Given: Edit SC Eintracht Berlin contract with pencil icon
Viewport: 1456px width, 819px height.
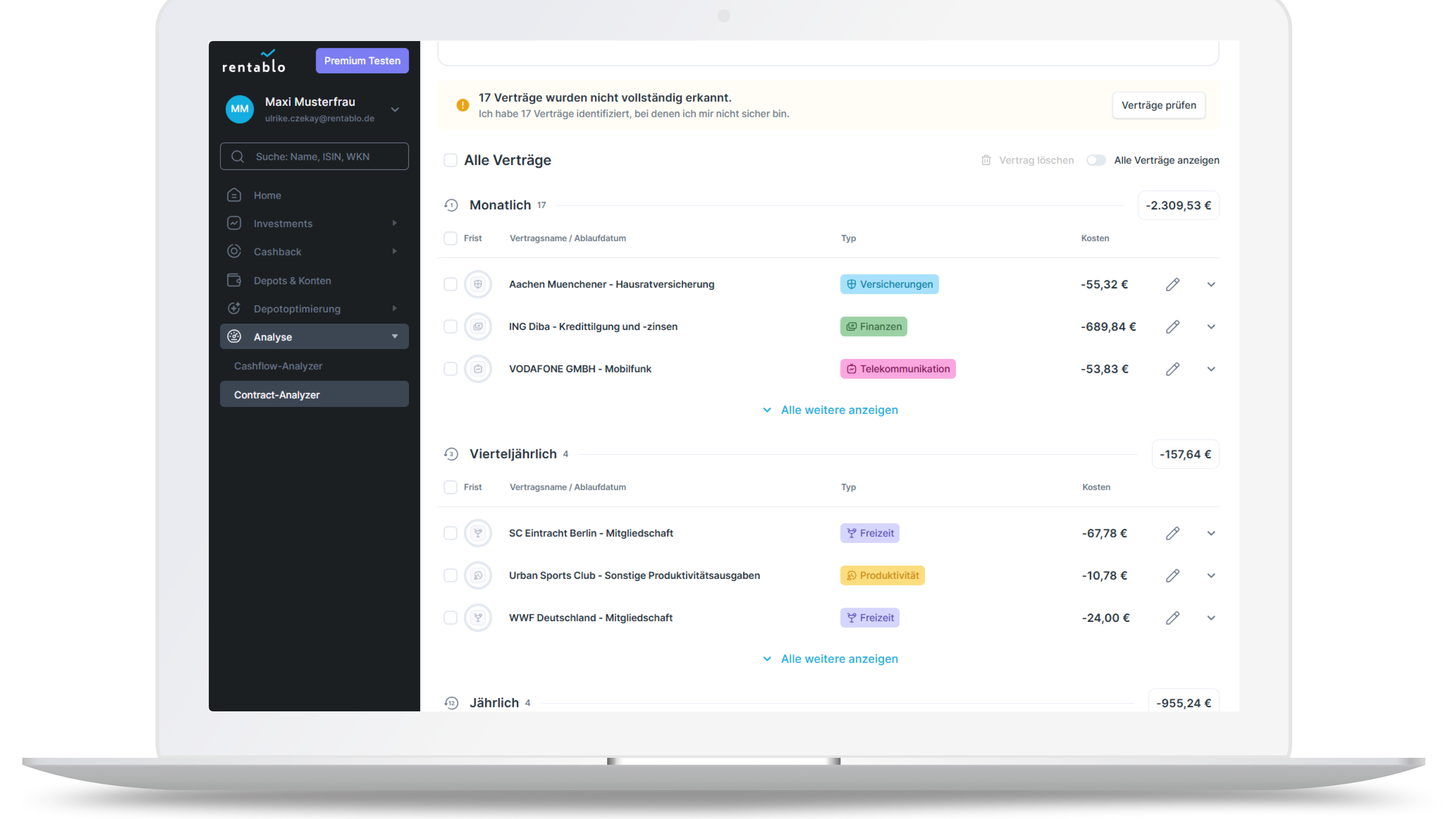Looking at the screenshot, I should (1173, 534).
